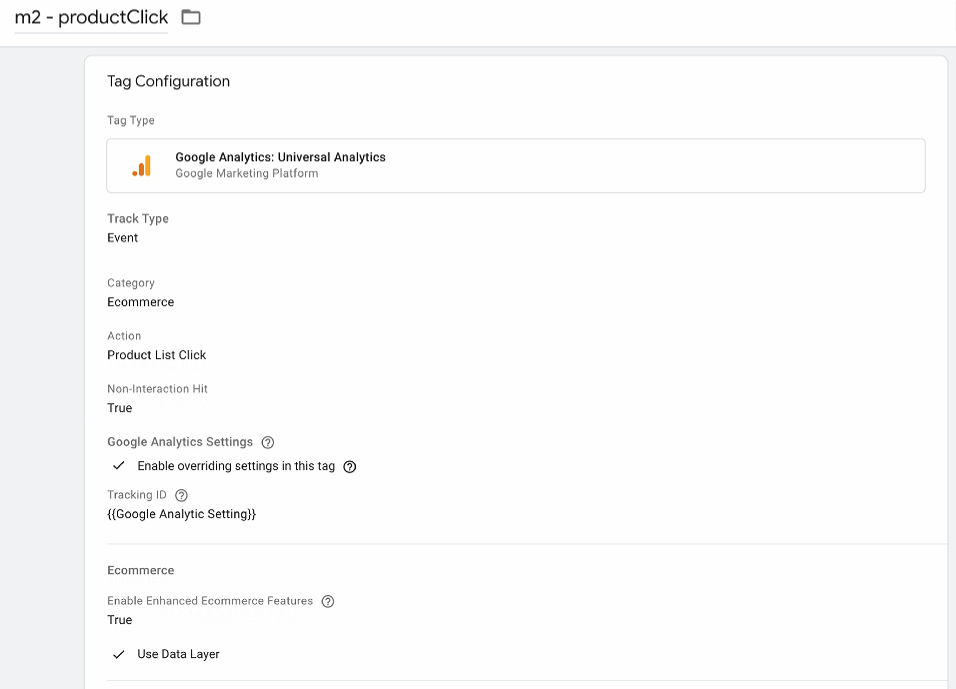Select the Universal Analytics tag type row

[517, 165]
